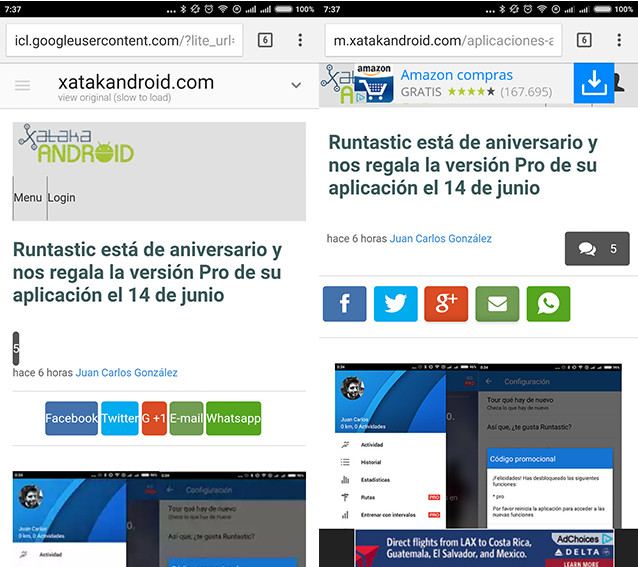
Task: Open overflow menu in left browser
Action: click(x=300, y=40)
